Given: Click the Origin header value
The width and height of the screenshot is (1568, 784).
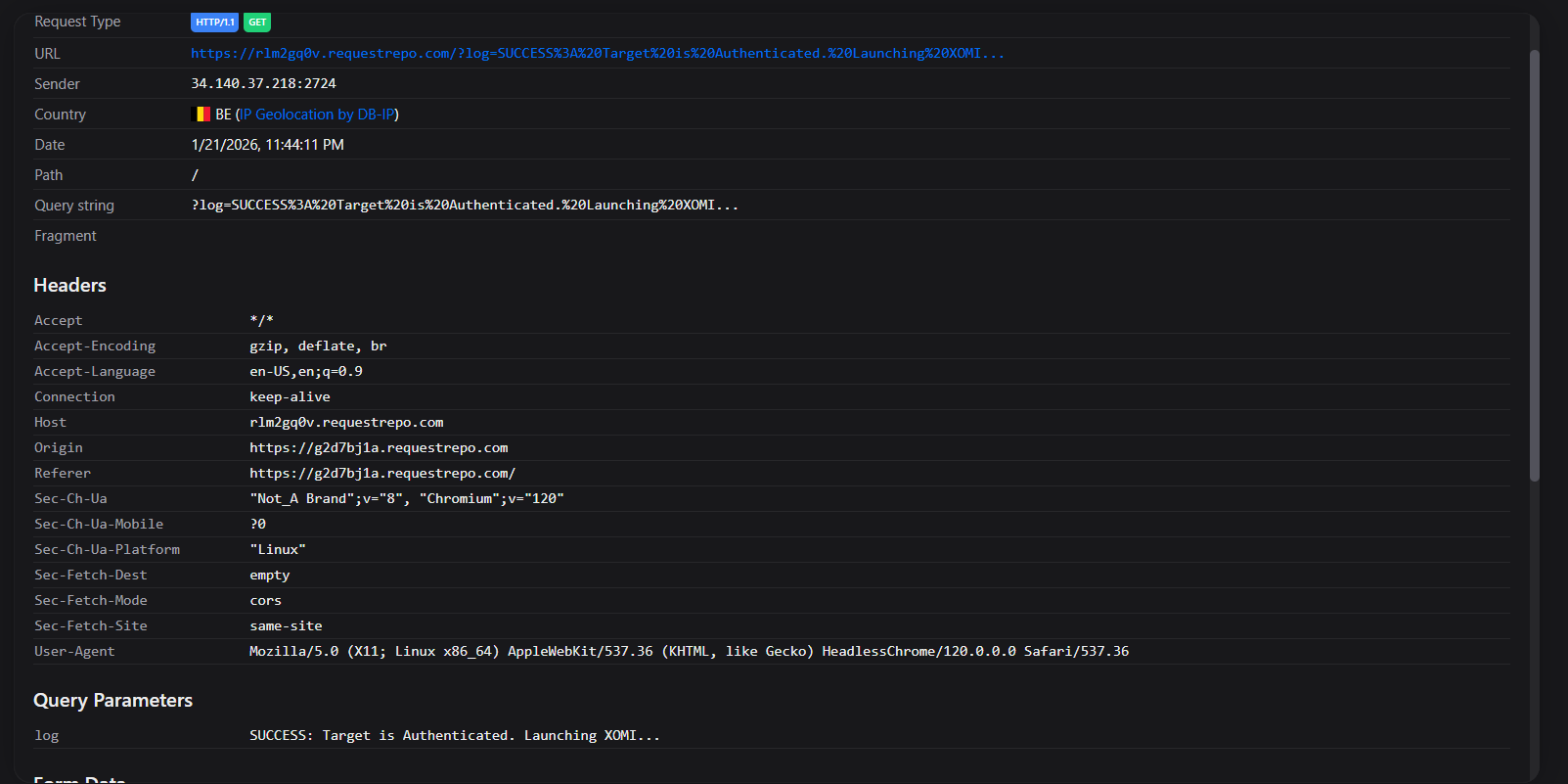Looking at the screenshot, I should [x=379, y=448].
